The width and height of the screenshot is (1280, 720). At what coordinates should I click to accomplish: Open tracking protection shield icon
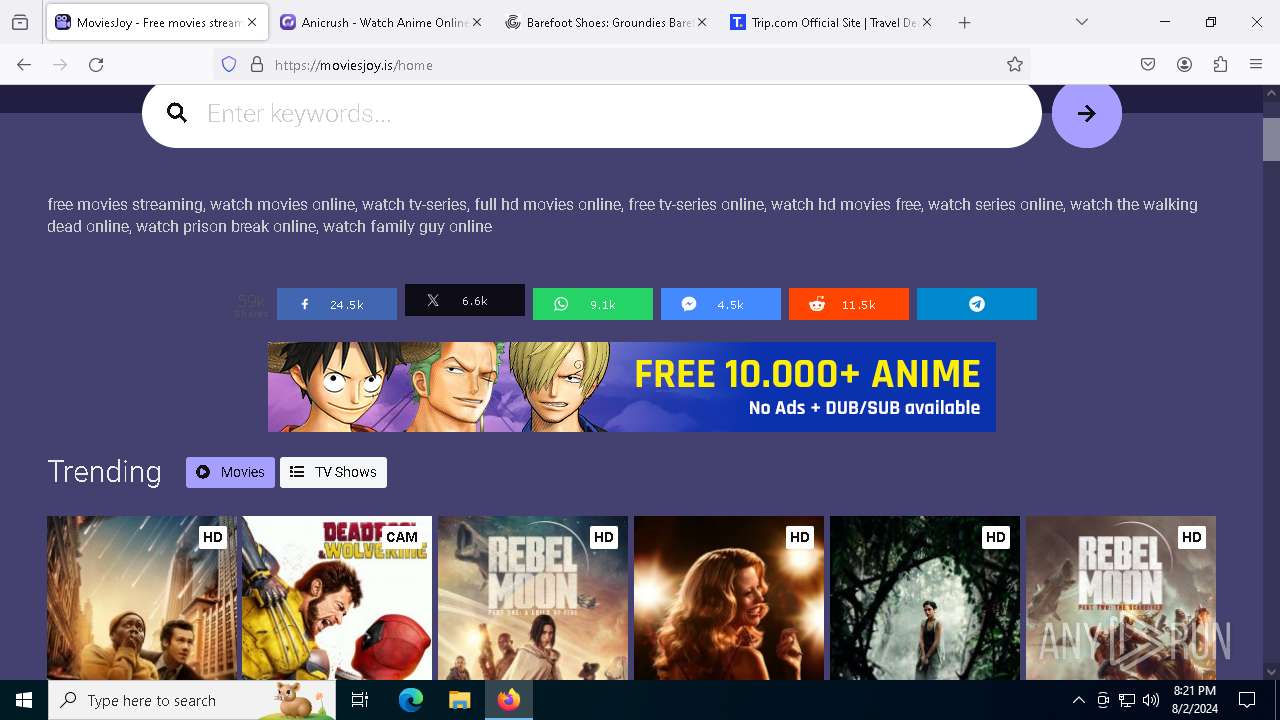tap(229, 65)
